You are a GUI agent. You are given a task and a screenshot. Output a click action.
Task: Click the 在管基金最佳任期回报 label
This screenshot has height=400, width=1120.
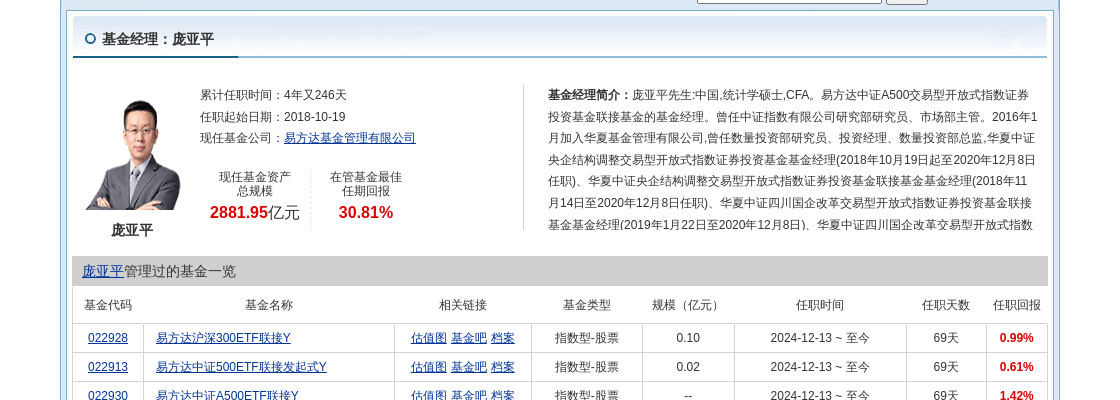tap(366, 184)
